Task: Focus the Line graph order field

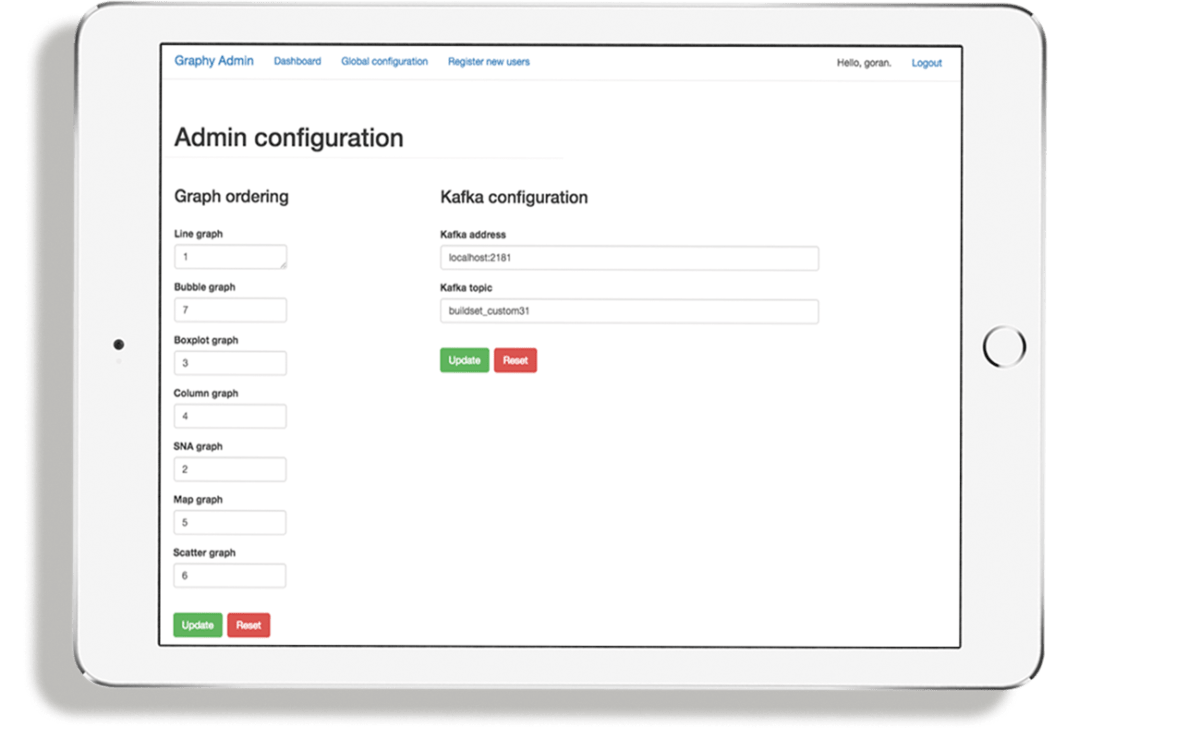Action: click(229, 257)
